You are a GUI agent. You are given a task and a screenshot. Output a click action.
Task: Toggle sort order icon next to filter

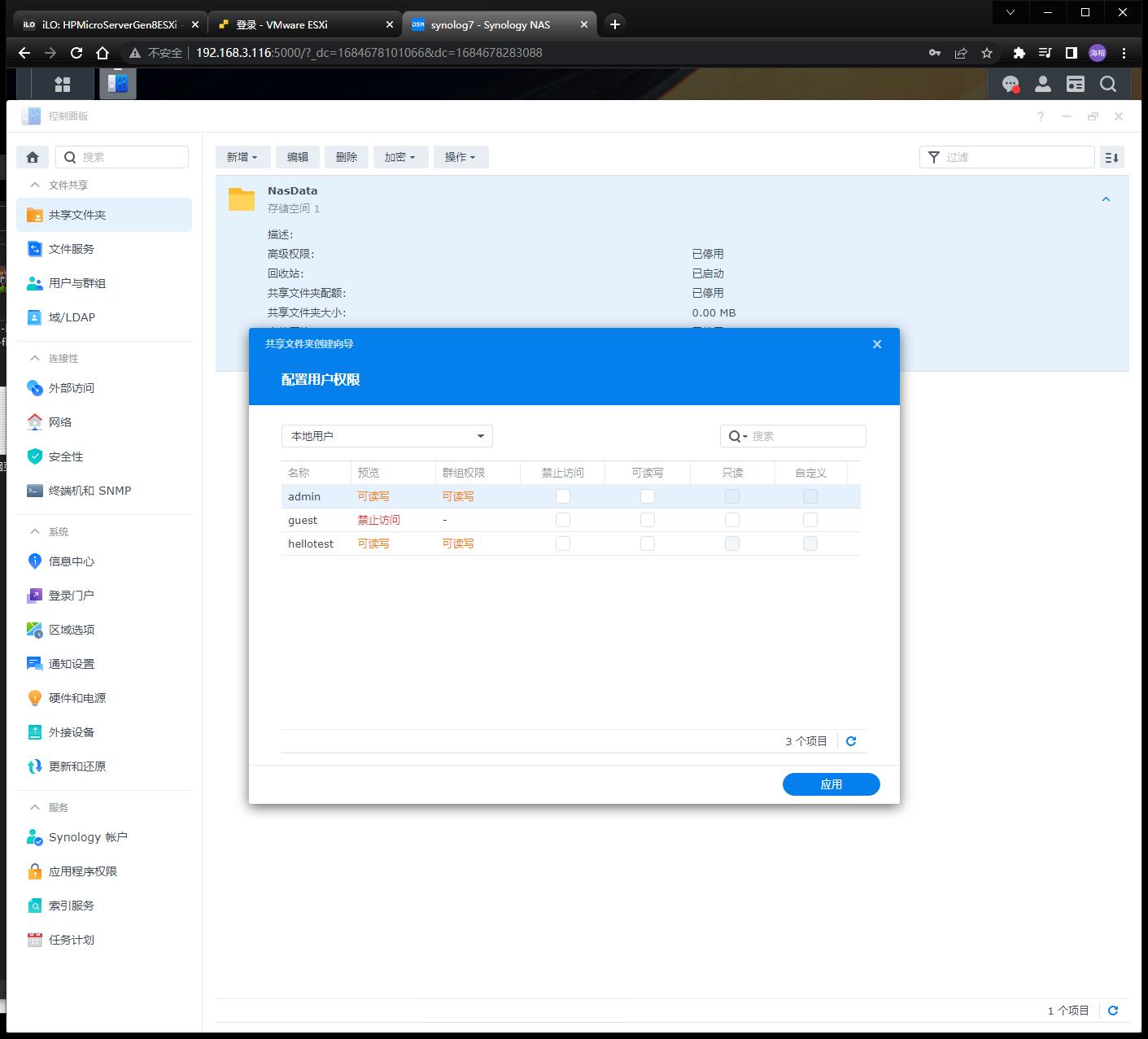1112,157
